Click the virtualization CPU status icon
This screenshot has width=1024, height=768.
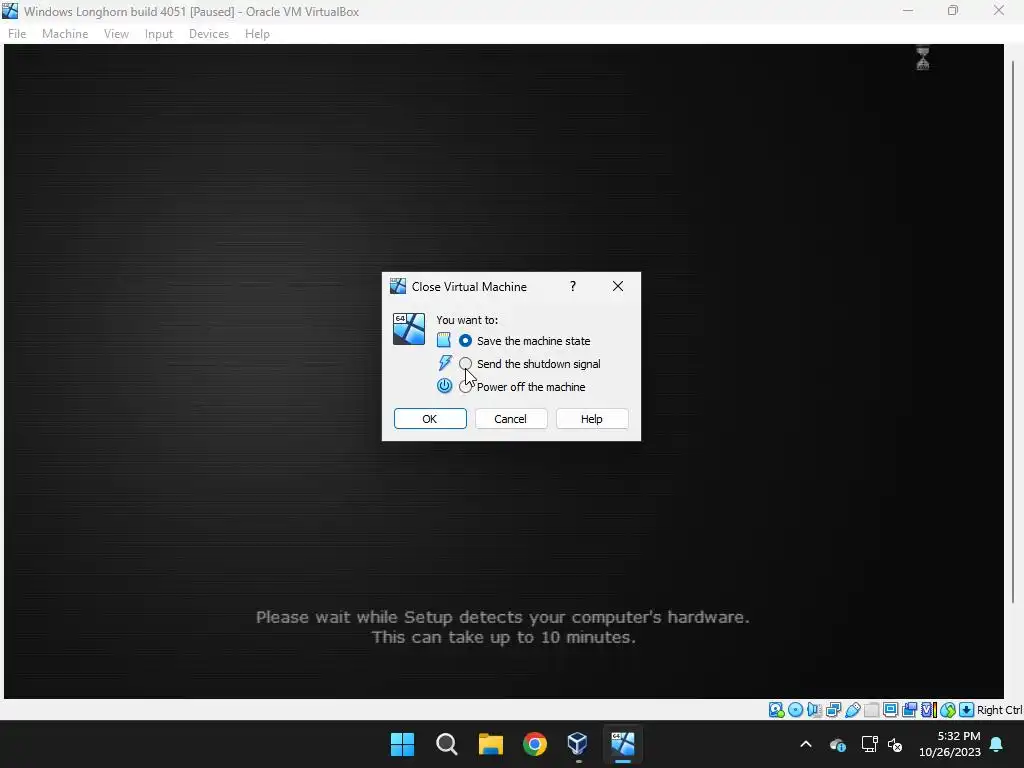click(x=929, y=710)
